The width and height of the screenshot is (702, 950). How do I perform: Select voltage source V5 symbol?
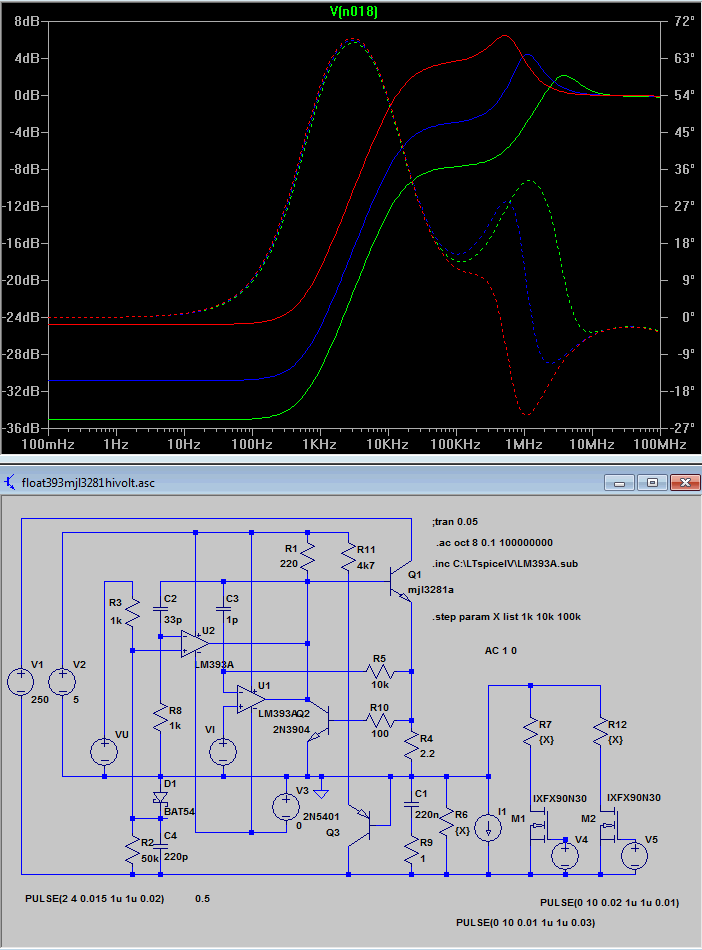tap(635, 856)
